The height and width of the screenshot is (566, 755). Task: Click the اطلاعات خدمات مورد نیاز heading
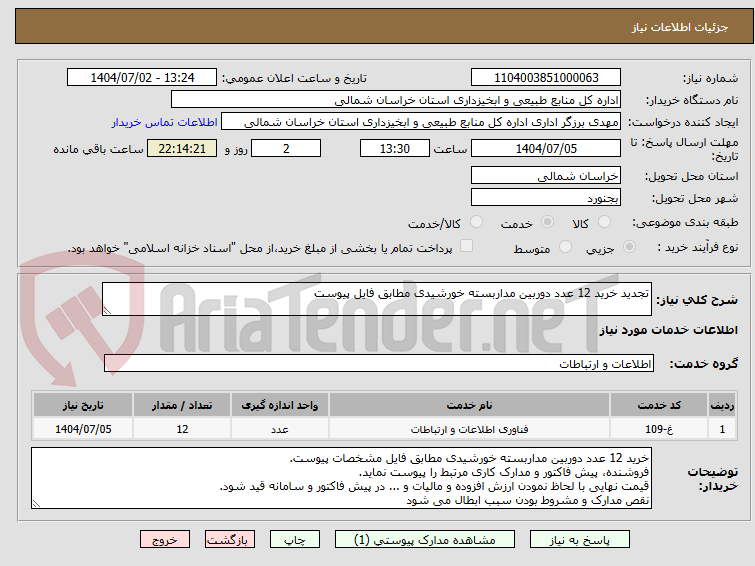[x=668, y=330]
